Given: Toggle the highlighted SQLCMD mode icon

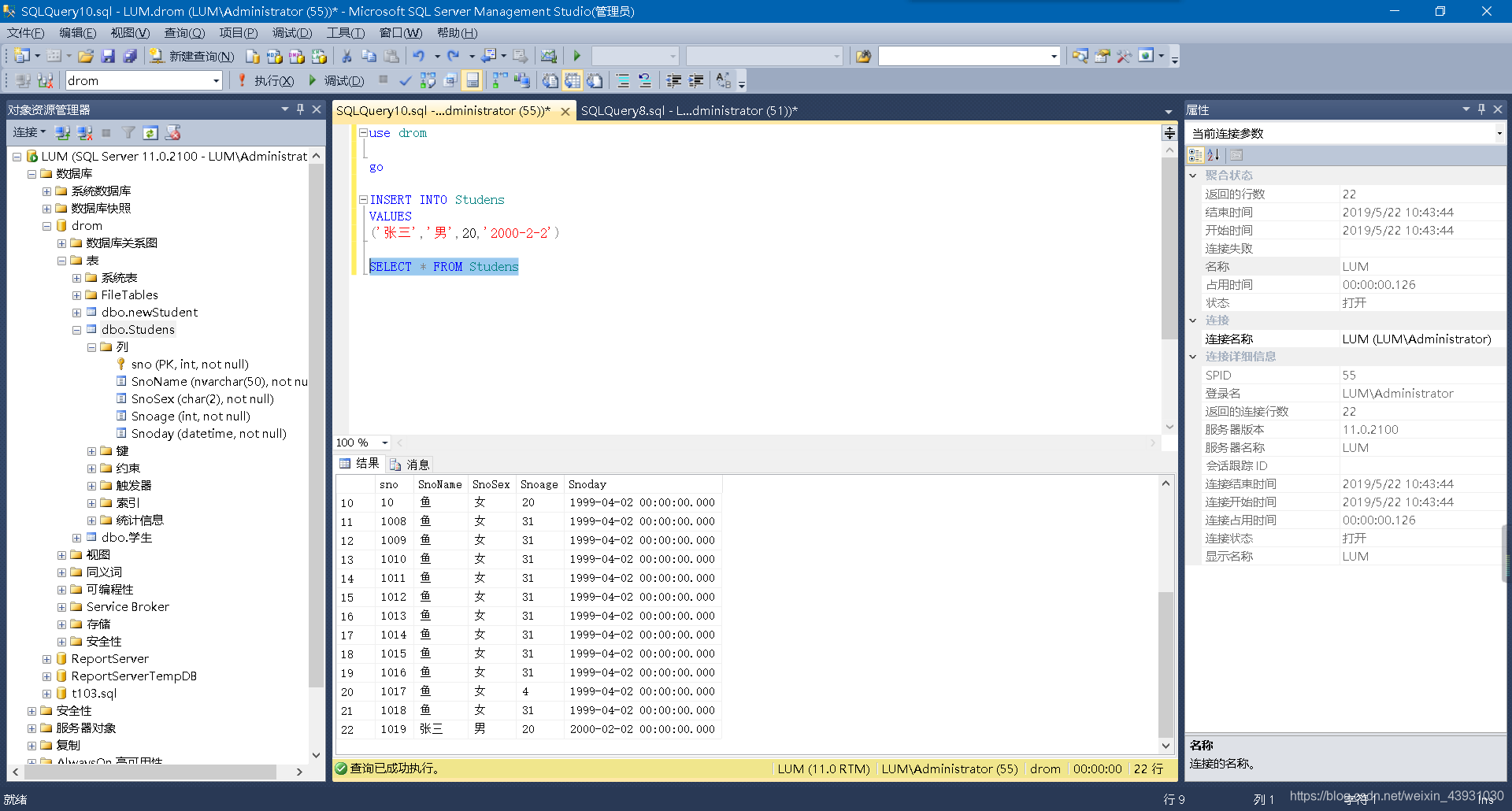Looking at the screenshot, I should click(472, 80).
